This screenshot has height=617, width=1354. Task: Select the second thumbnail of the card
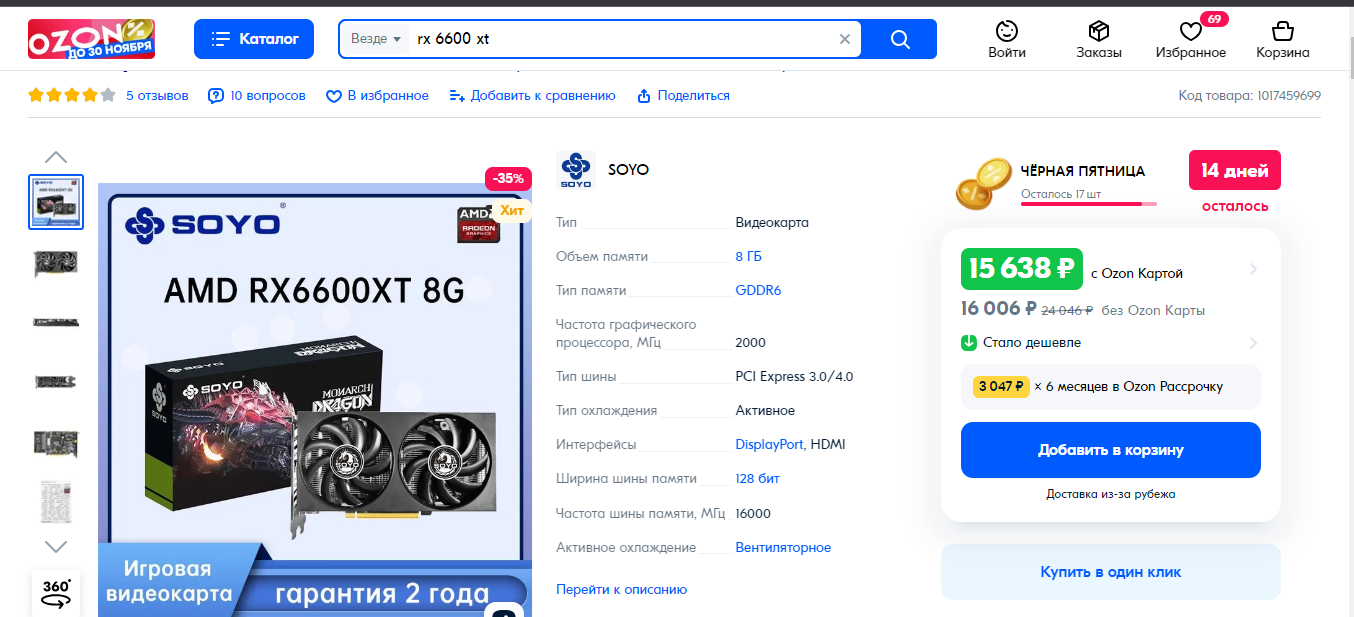coord(56,264)
